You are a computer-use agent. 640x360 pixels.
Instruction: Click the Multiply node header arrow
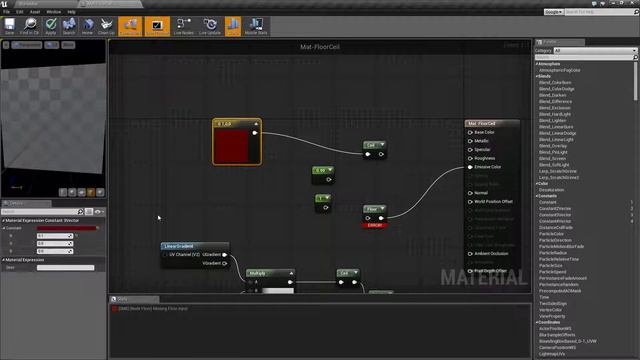[x=291, y=273]
